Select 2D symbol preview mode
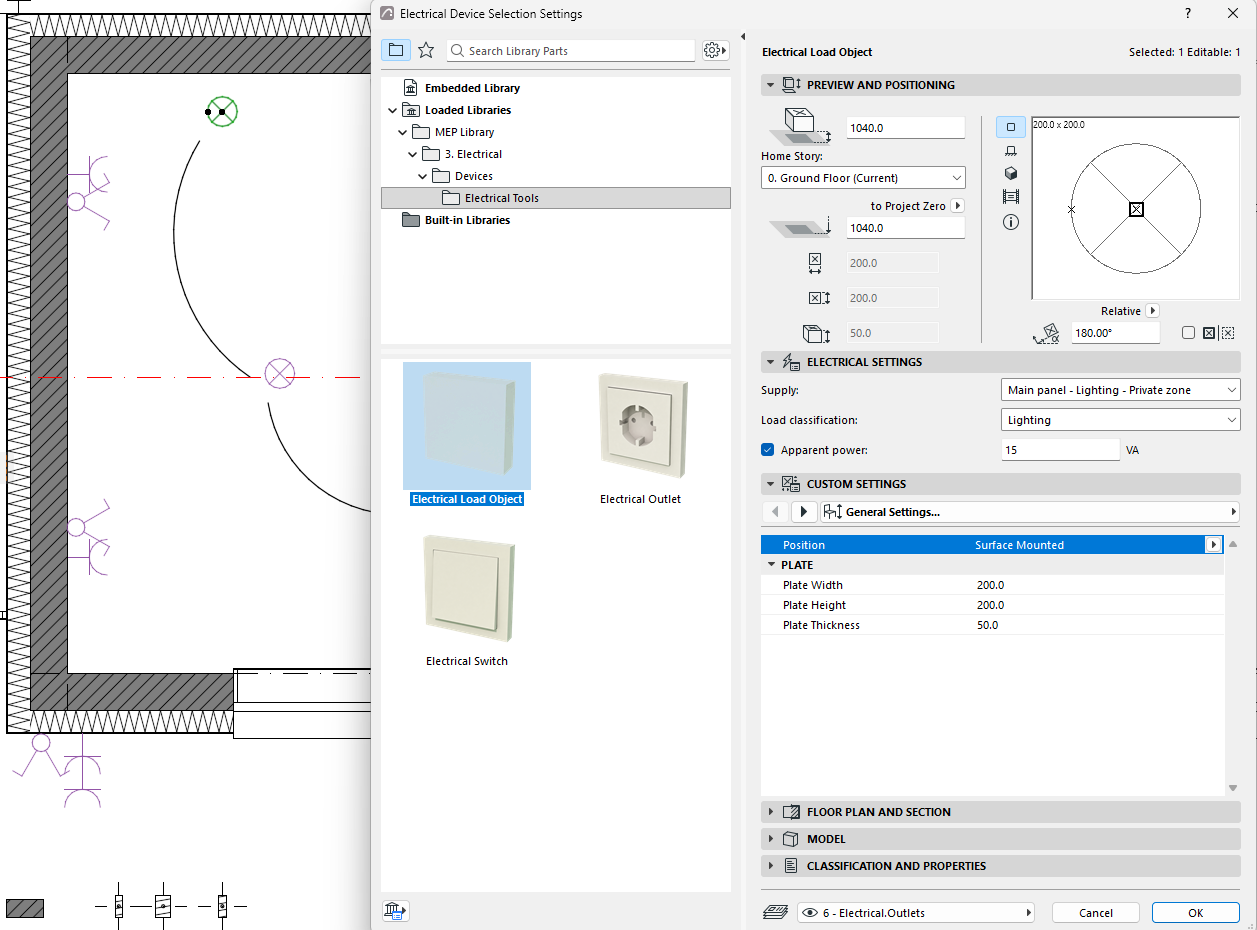This screenshot has height=930, width=1257. 1011,127
